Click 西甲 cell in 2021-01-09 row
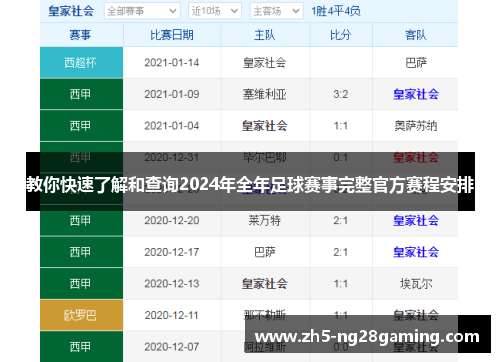 click(x=81, y=94)
